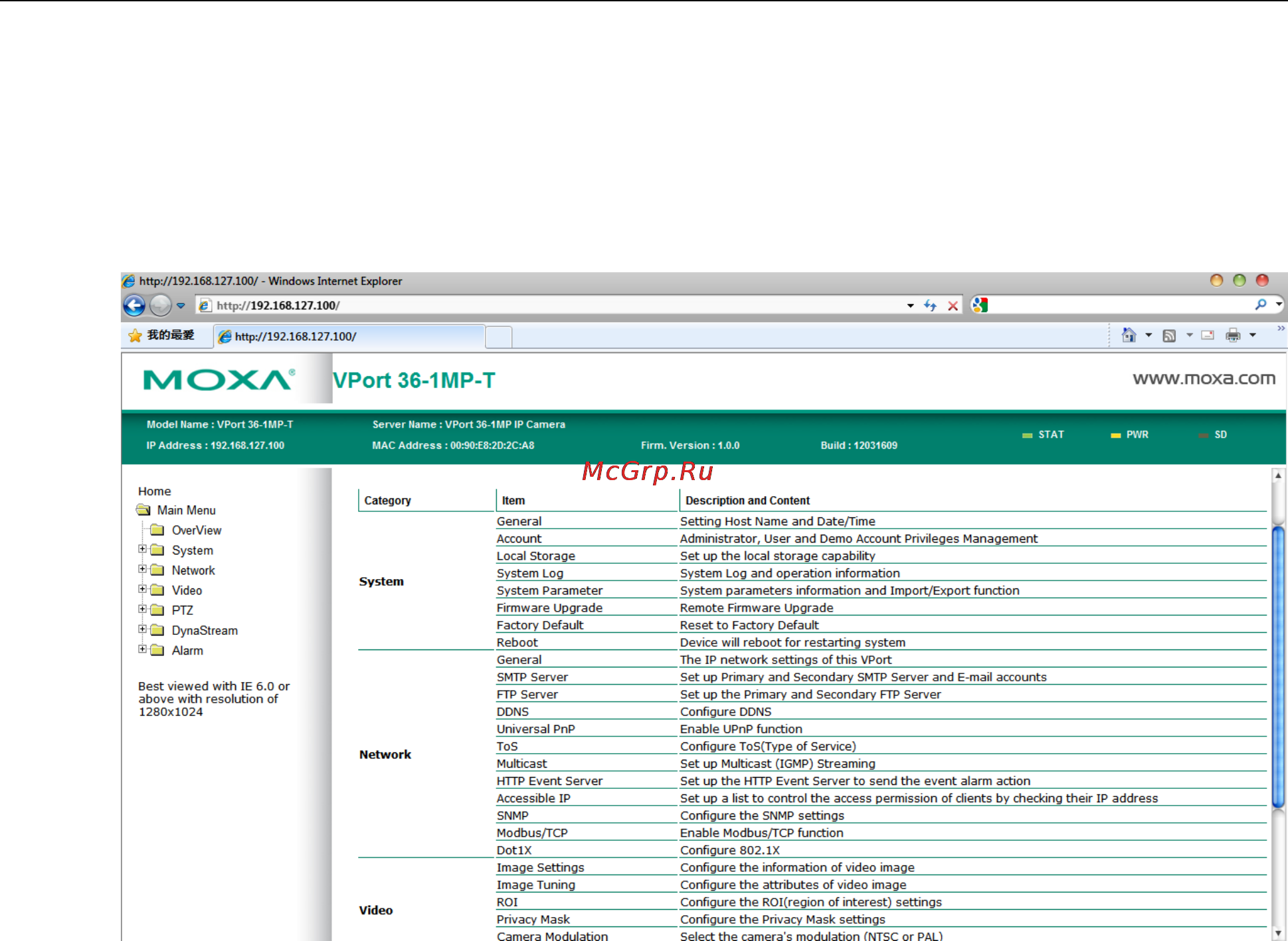Open the Factory Default item
This screenshot has width=1288, height=941.
point(539,625)
